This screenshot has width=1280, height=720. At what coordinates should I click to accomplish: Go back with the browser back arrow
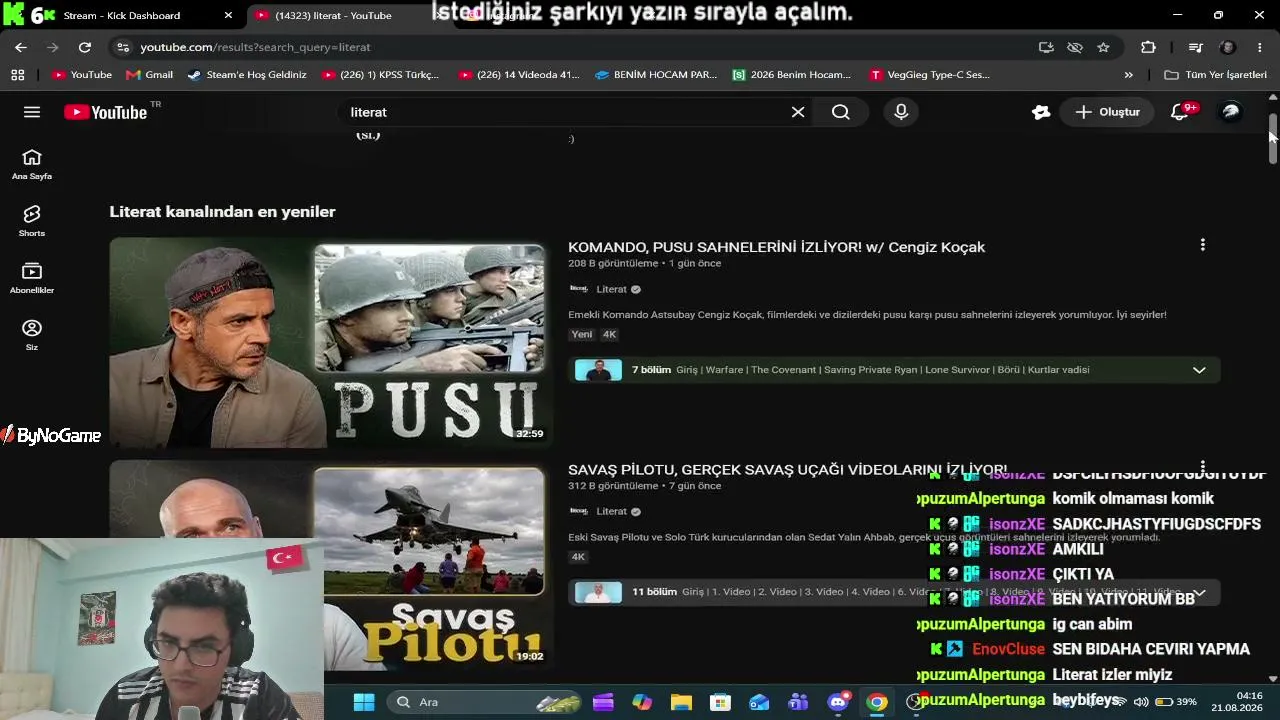(21, 47)
